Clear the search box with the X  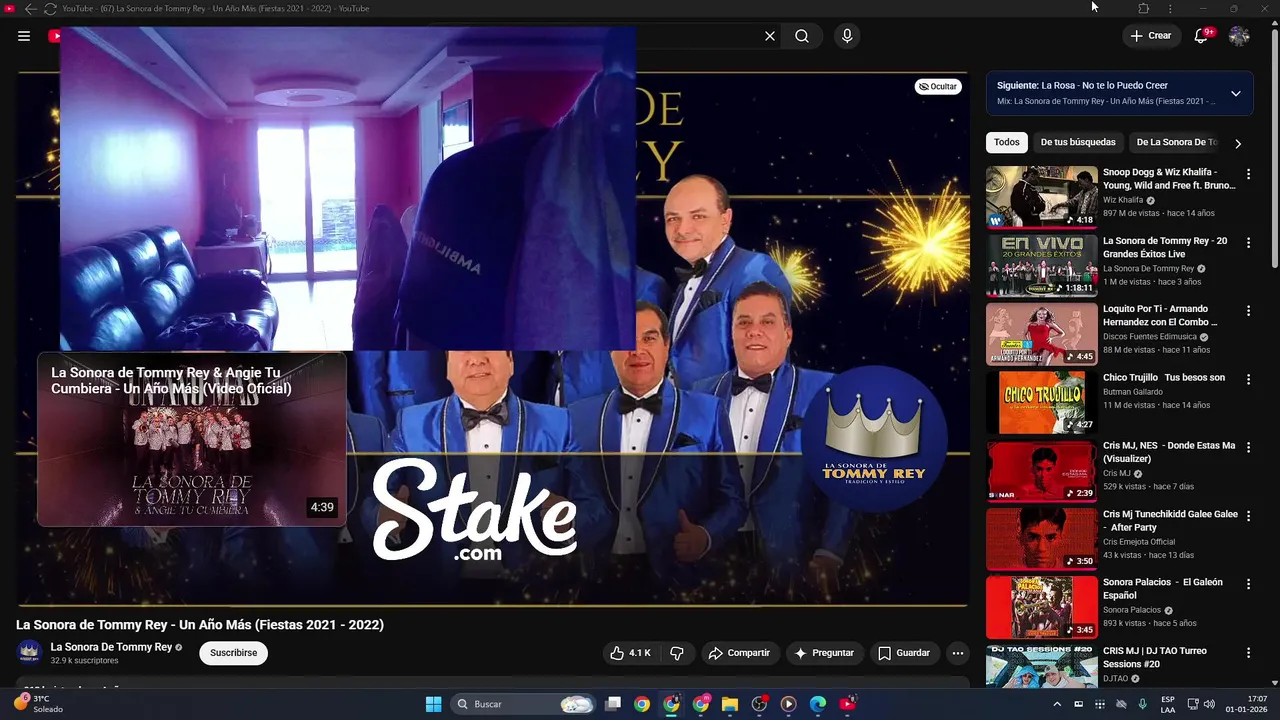[x=770, y=36]
